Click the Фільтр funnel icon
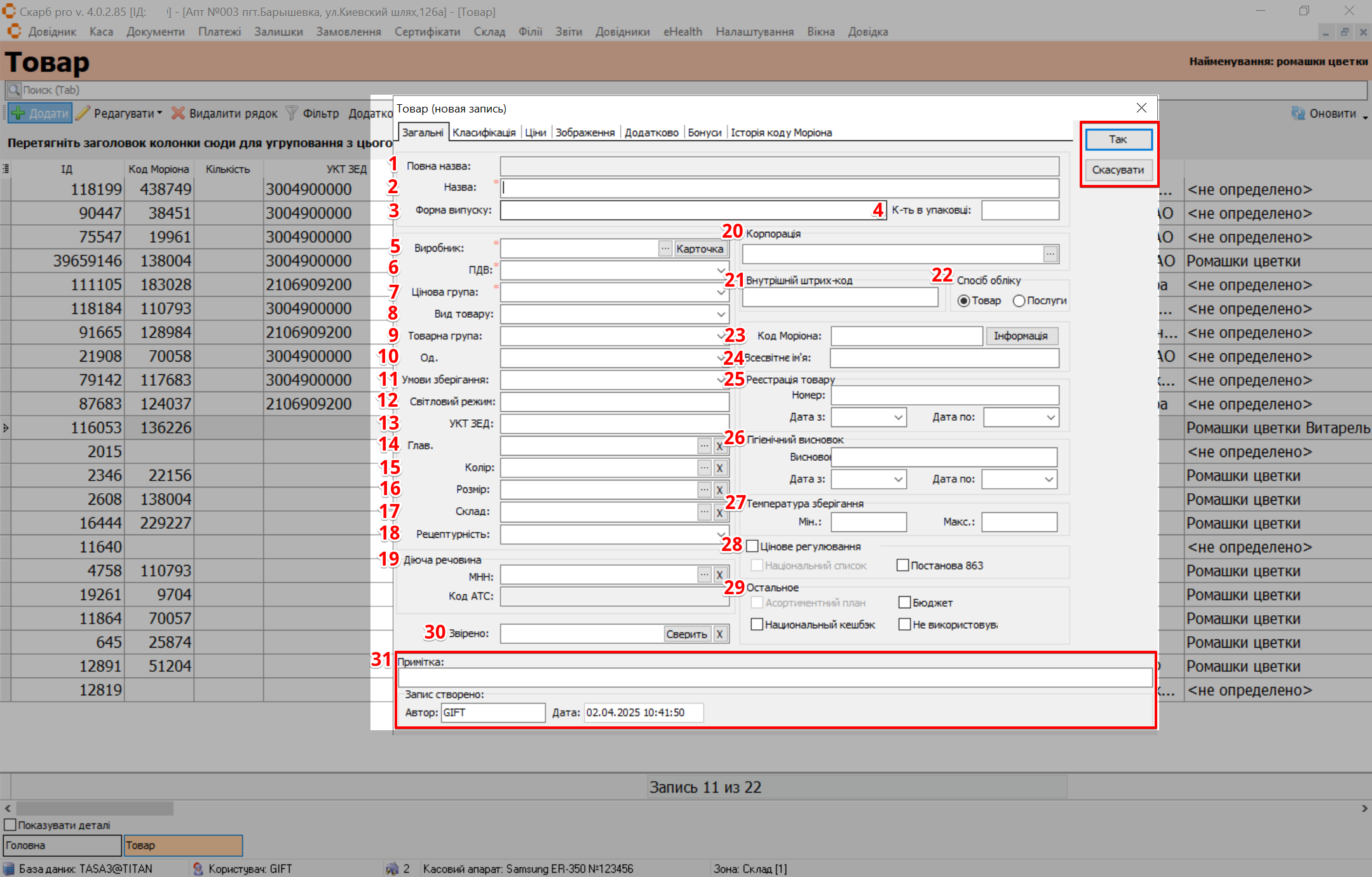Screen dimensions: 1372x877 pyautogui.click(x=292, y=114)
